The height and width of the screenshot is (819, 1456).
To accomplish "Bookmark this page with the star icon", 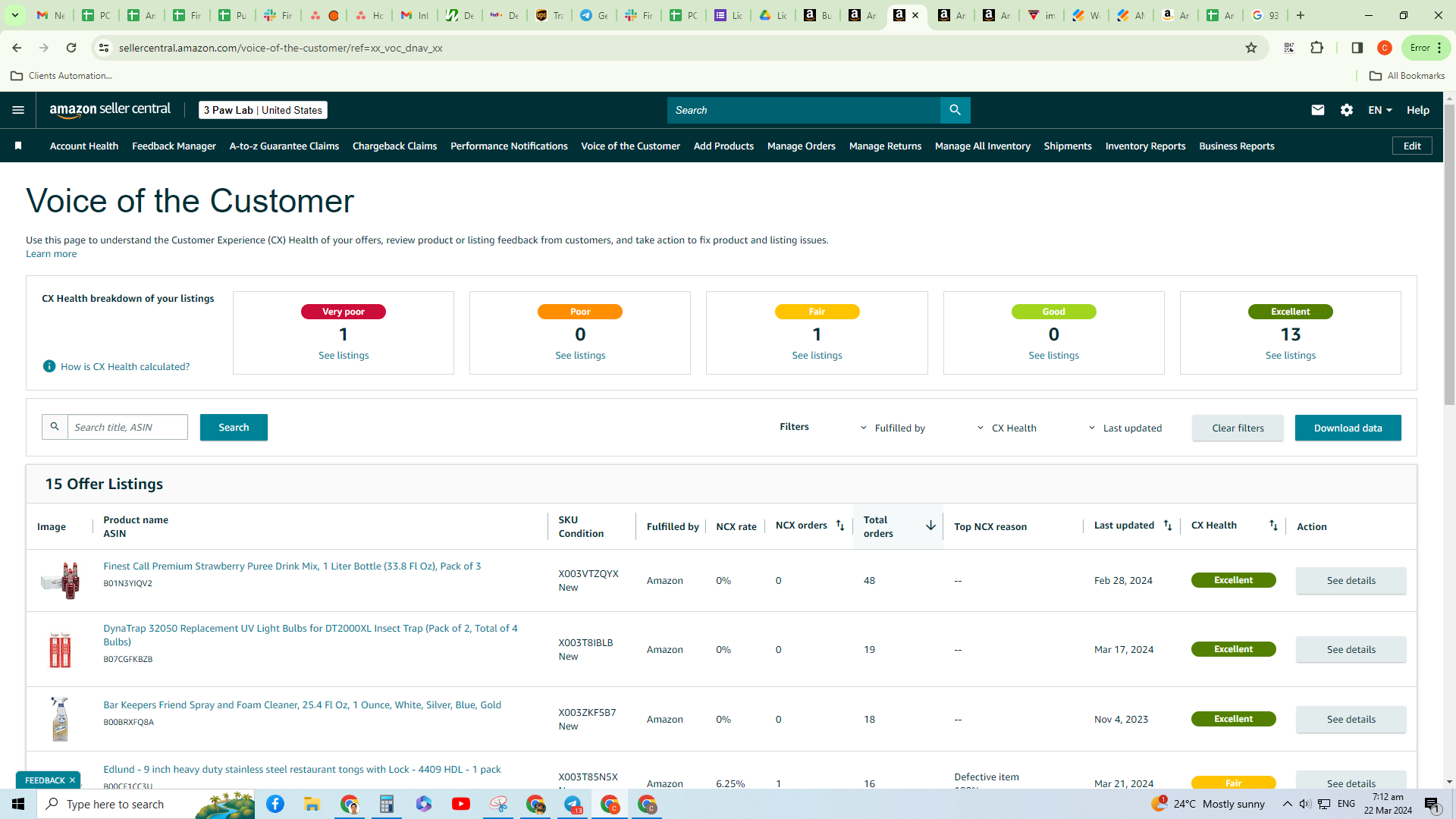I will point(1251,48).
